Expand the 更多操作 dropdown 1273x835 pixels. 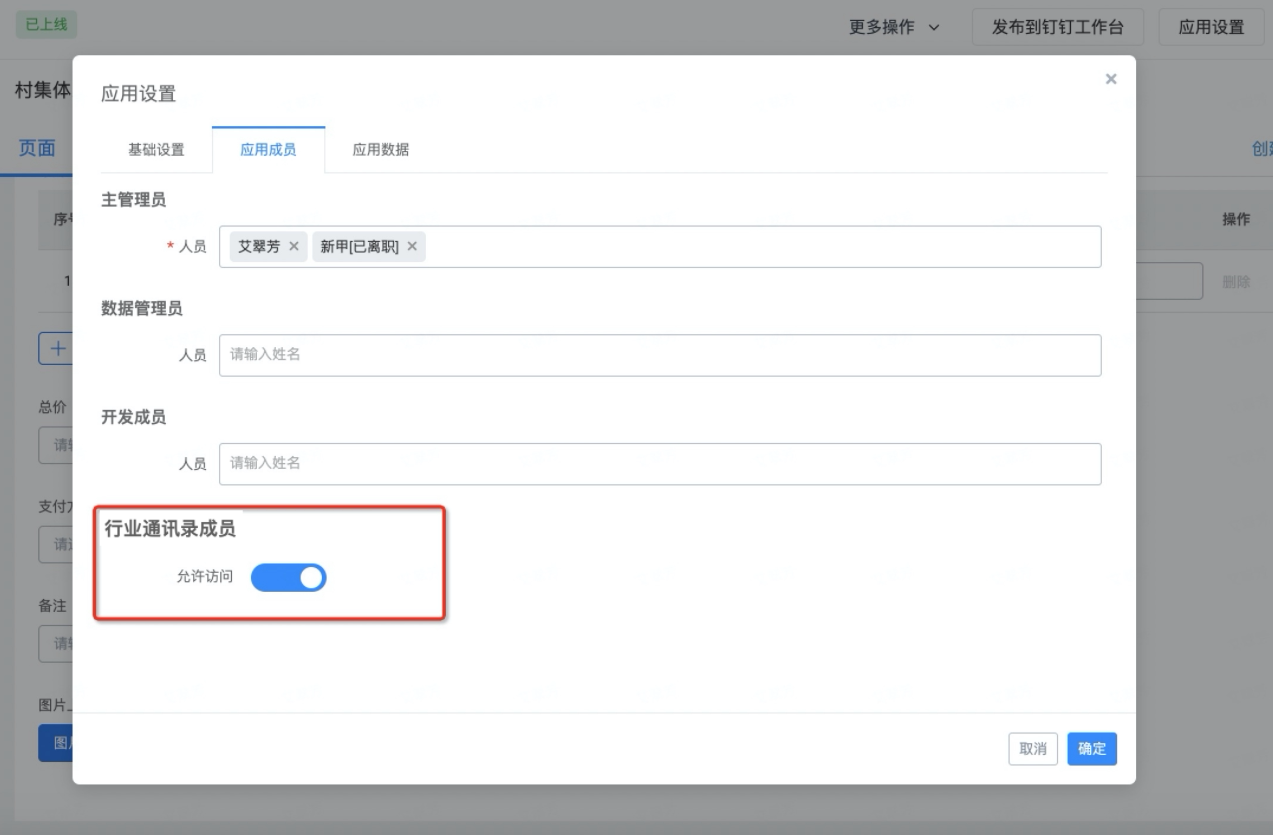tap(894, 28)
